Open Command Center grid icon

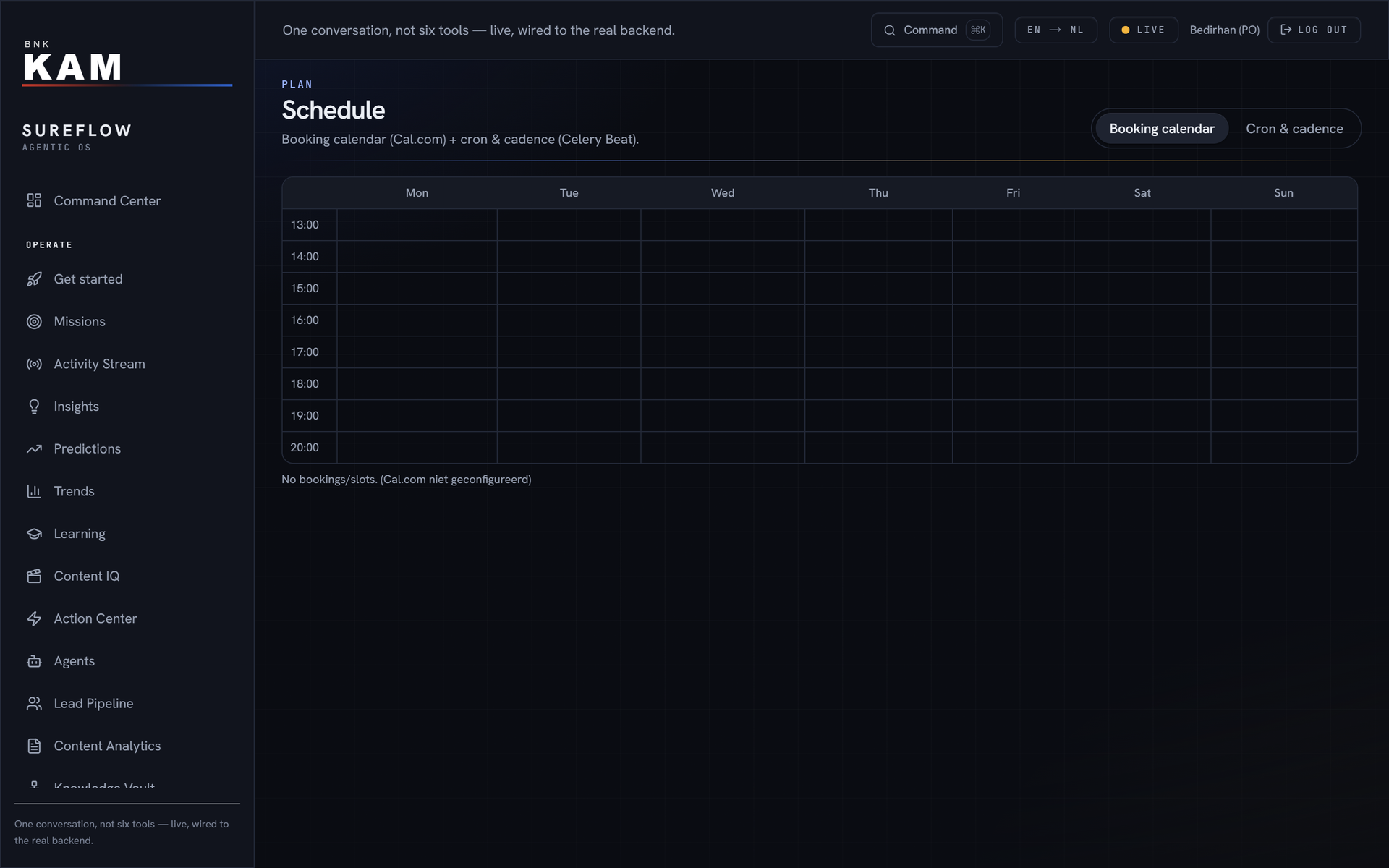click(x=34, y=200)
